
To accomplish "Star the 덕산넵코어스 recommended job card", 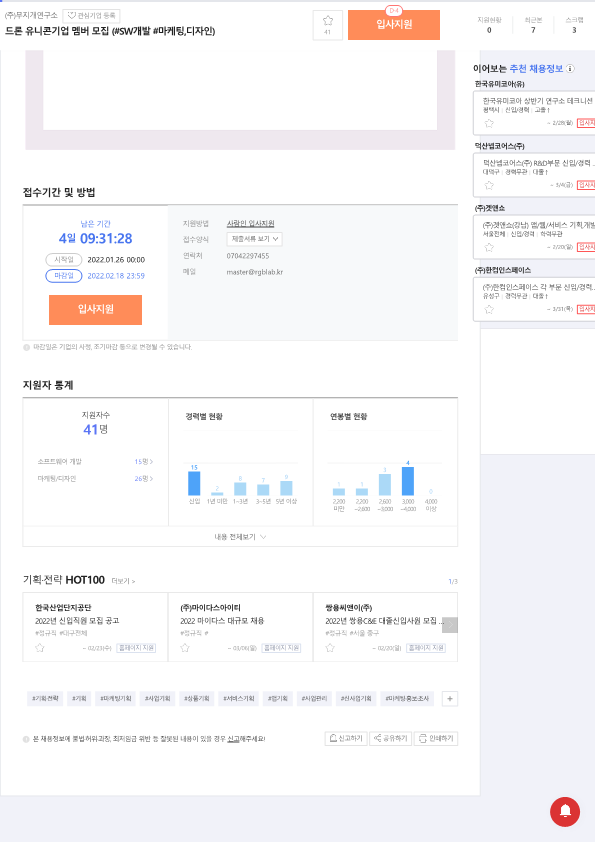I will (x=489, y=185).
